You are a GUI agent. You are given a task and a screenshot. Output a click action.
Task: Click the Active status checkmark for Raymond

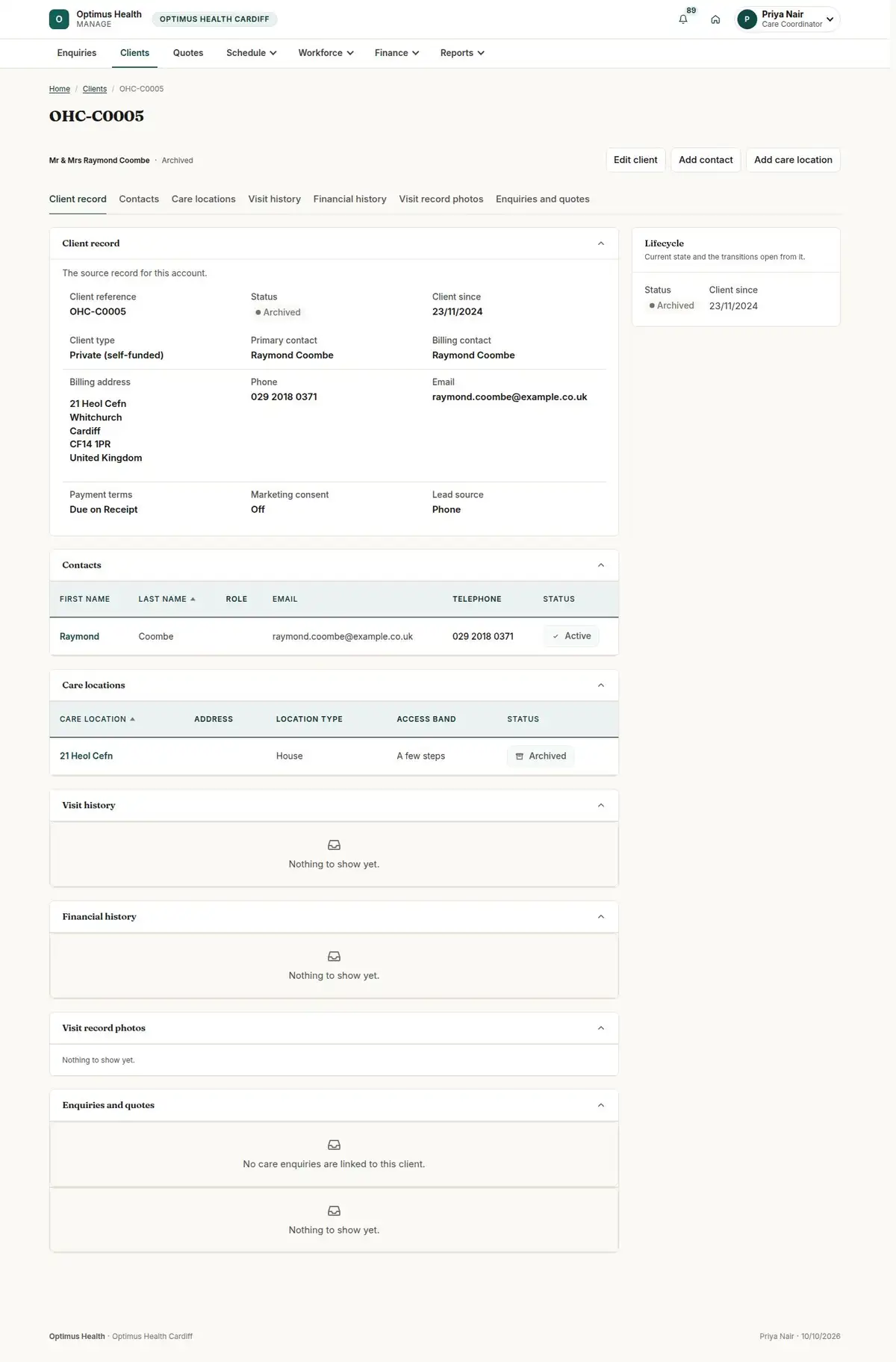click(556, 636)
